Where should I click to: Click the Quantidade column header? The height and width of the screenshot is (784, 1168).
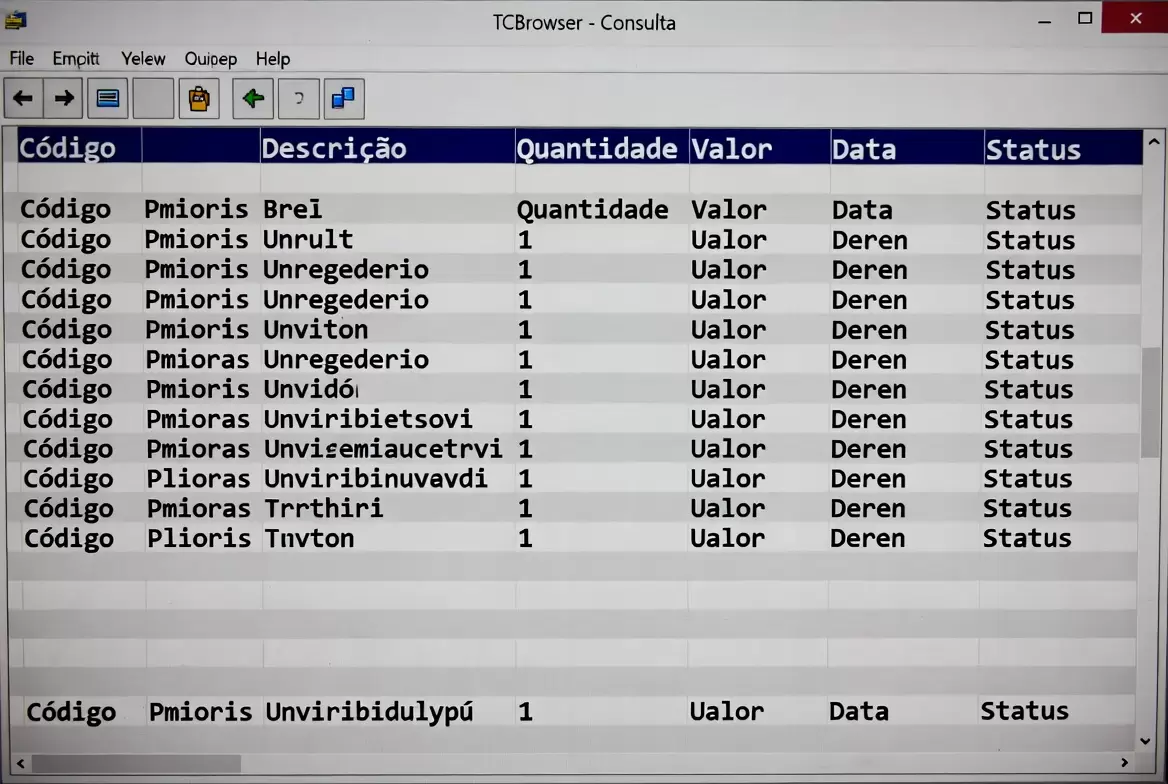597,149
